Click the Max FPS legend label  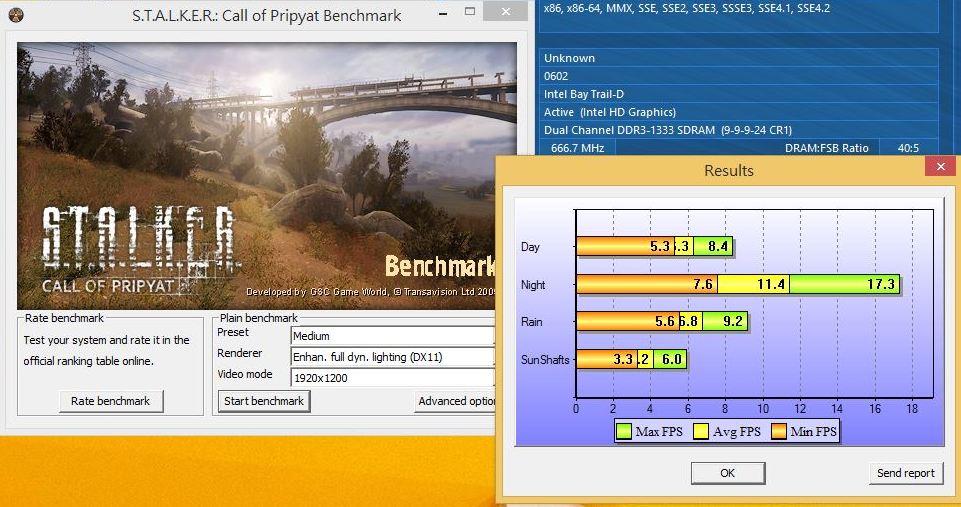tap(659, 432)
